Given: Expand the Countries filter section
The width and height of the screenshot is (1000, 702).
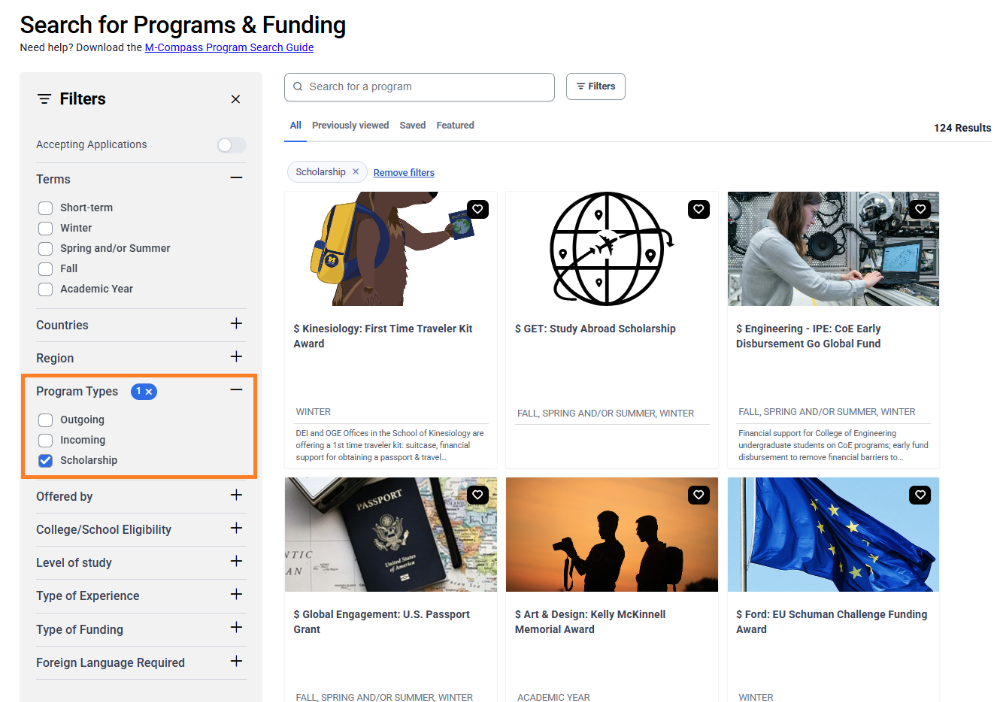Looking at the screenshot, I should 236,324.
